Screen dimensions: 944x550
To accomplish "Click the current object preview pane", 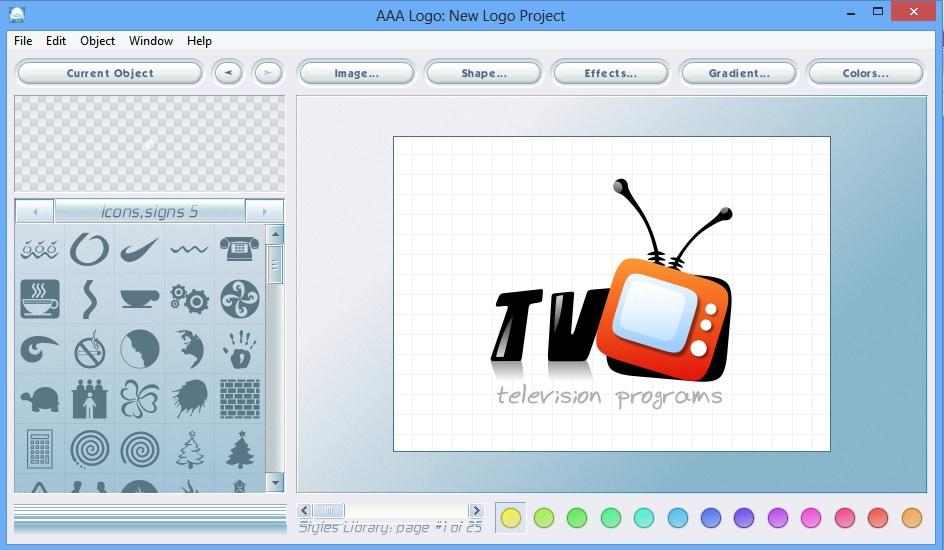I will [x=149, y=144].
